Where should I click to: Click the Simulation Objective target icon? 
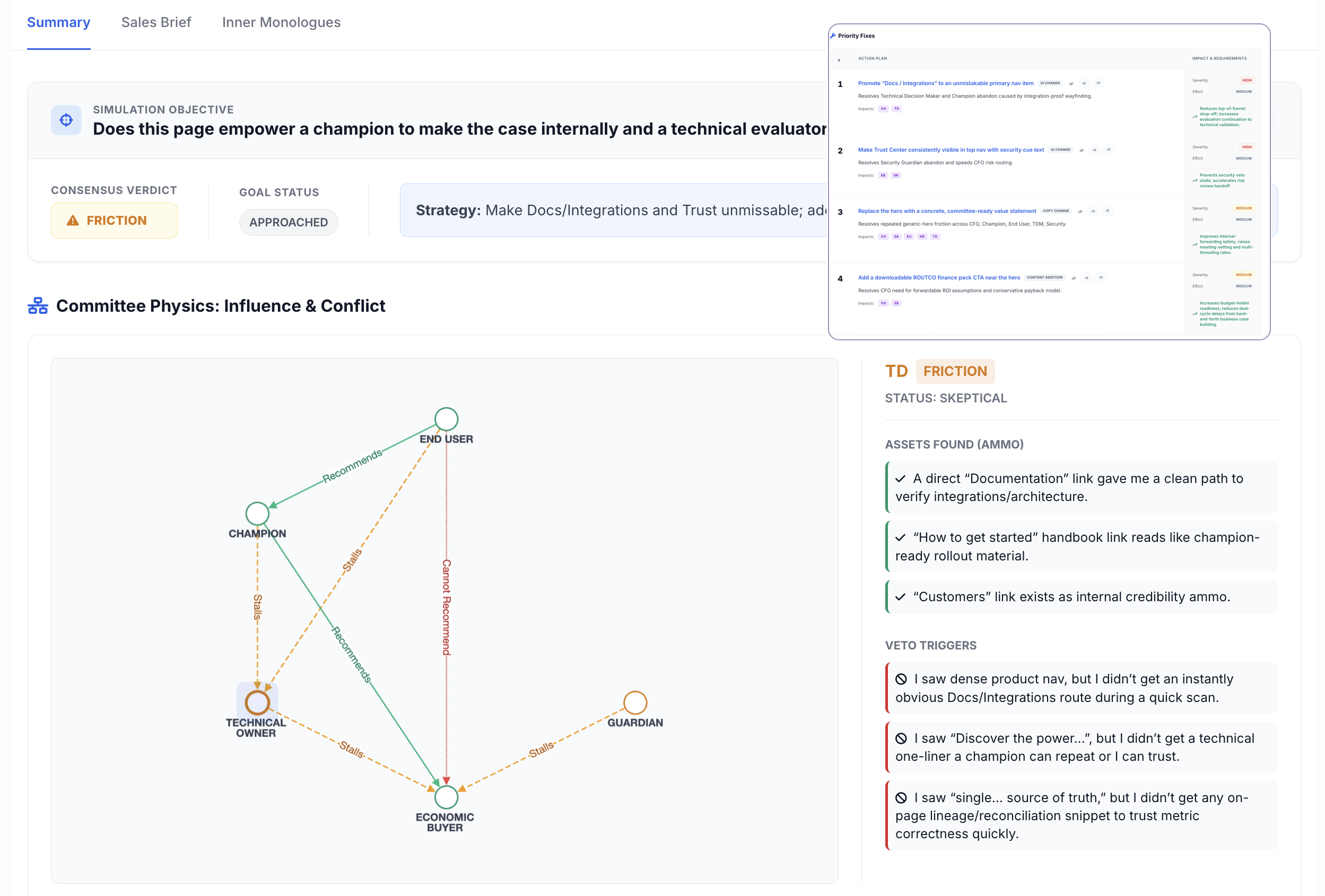[66, 120]
